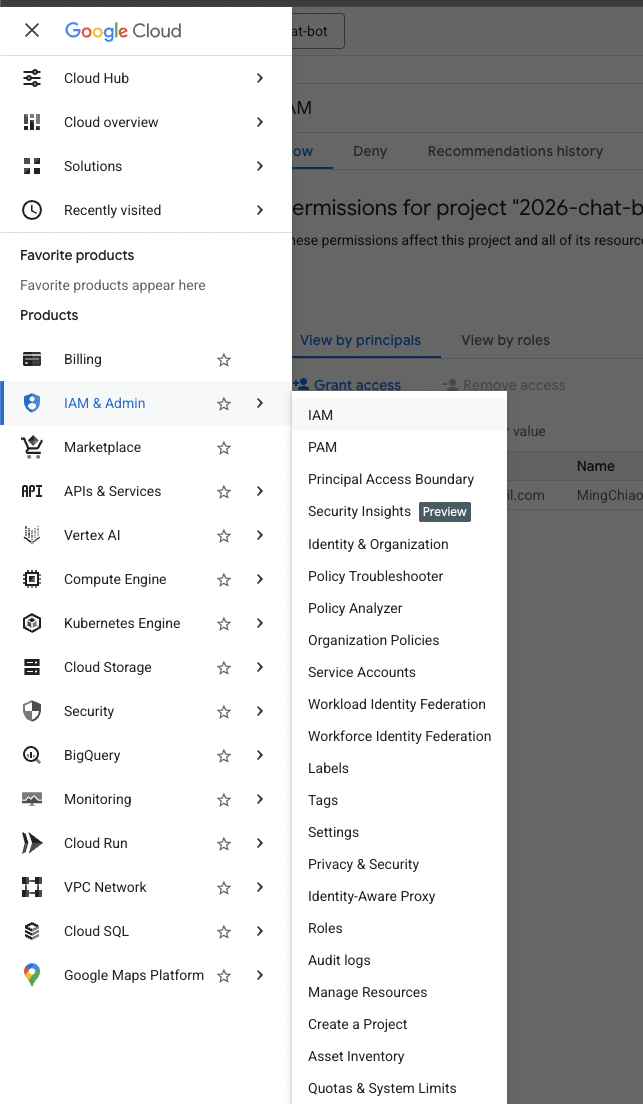This screenshot has width=643, height=1104.
Task: Click the VPC Network icon
Action: 32,887
